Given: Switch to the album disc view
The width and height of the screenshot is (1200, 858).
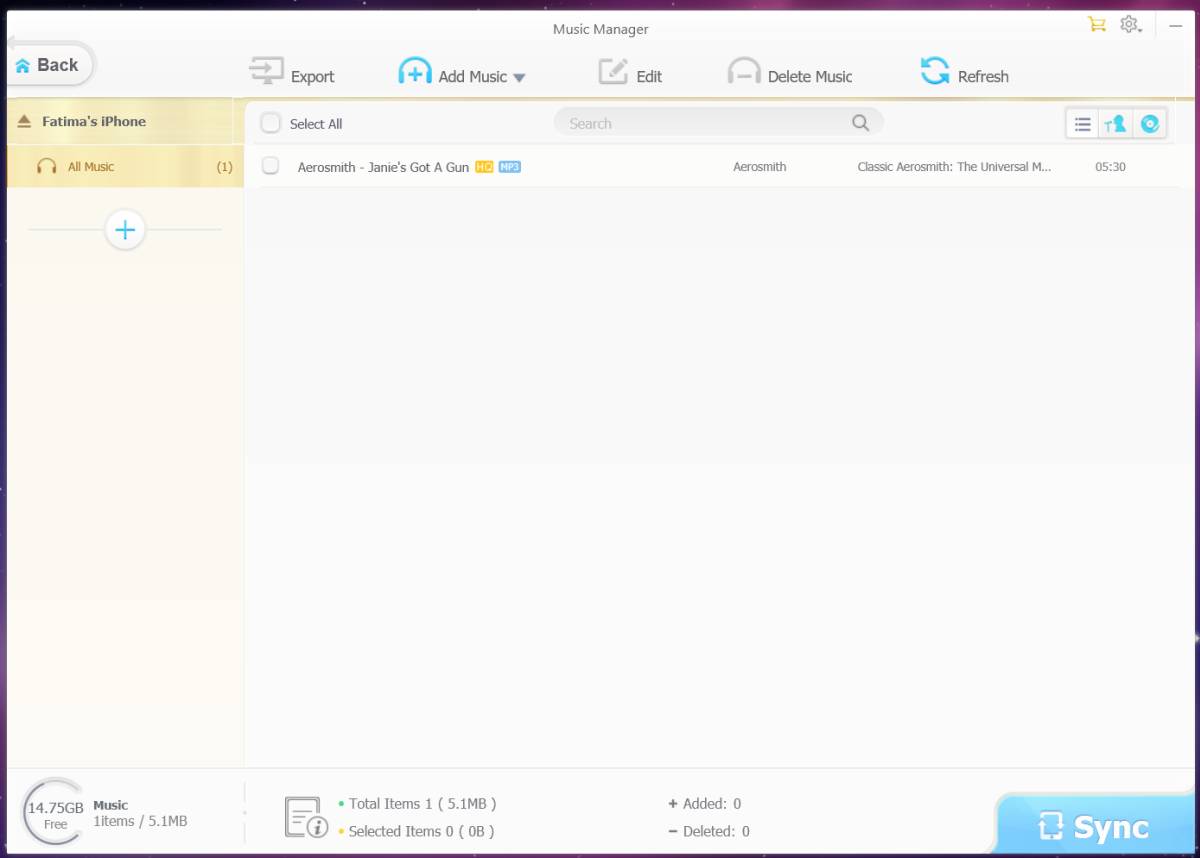Looking at the screenshot, I should (1150, 124).
